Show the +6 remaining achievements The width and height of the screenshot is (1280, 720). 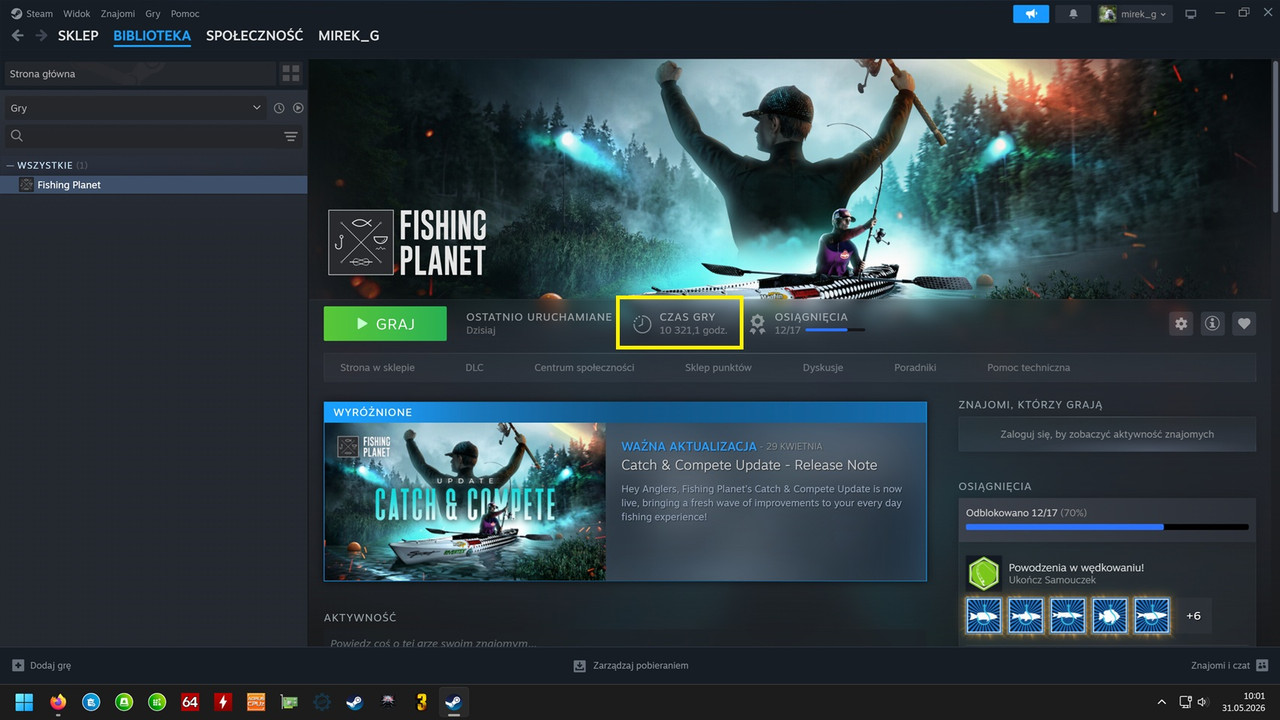pyautogui.click(x=1193, y=616)
